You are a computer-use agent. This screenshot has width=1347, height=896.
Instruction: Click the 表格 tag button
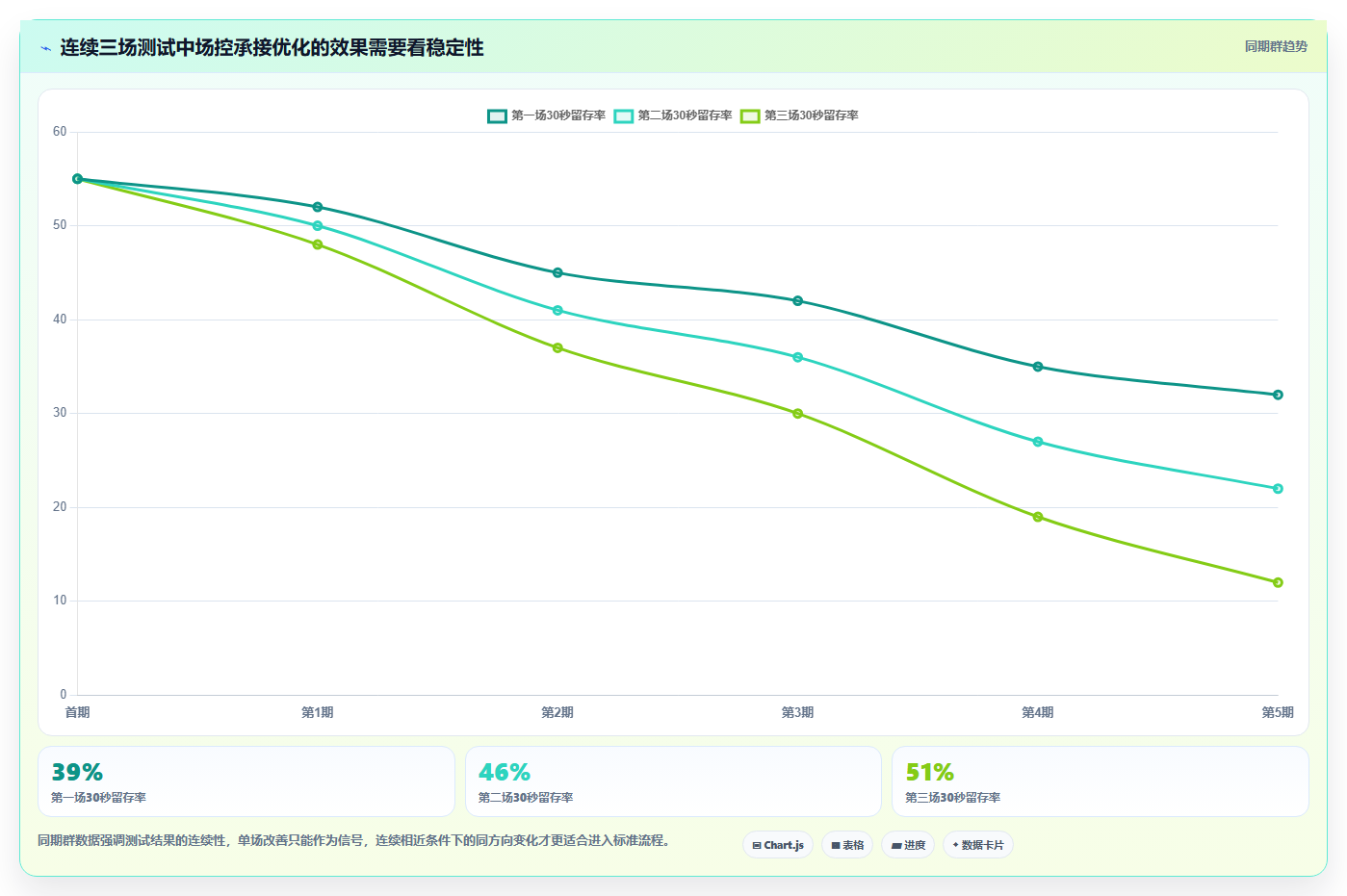coord(847,845)
